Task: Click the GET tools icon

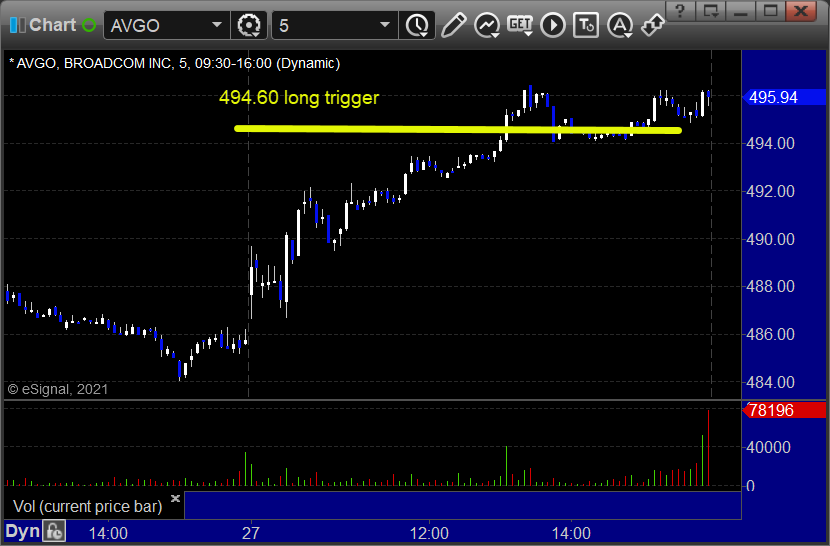Action: 520,25
